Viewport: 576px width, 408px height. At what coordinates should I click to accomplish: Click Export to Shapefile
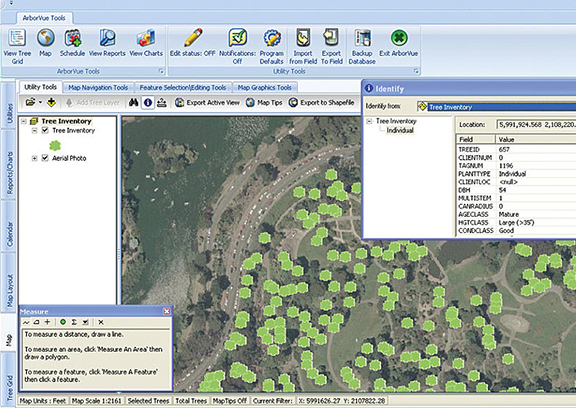pos(321,102)
